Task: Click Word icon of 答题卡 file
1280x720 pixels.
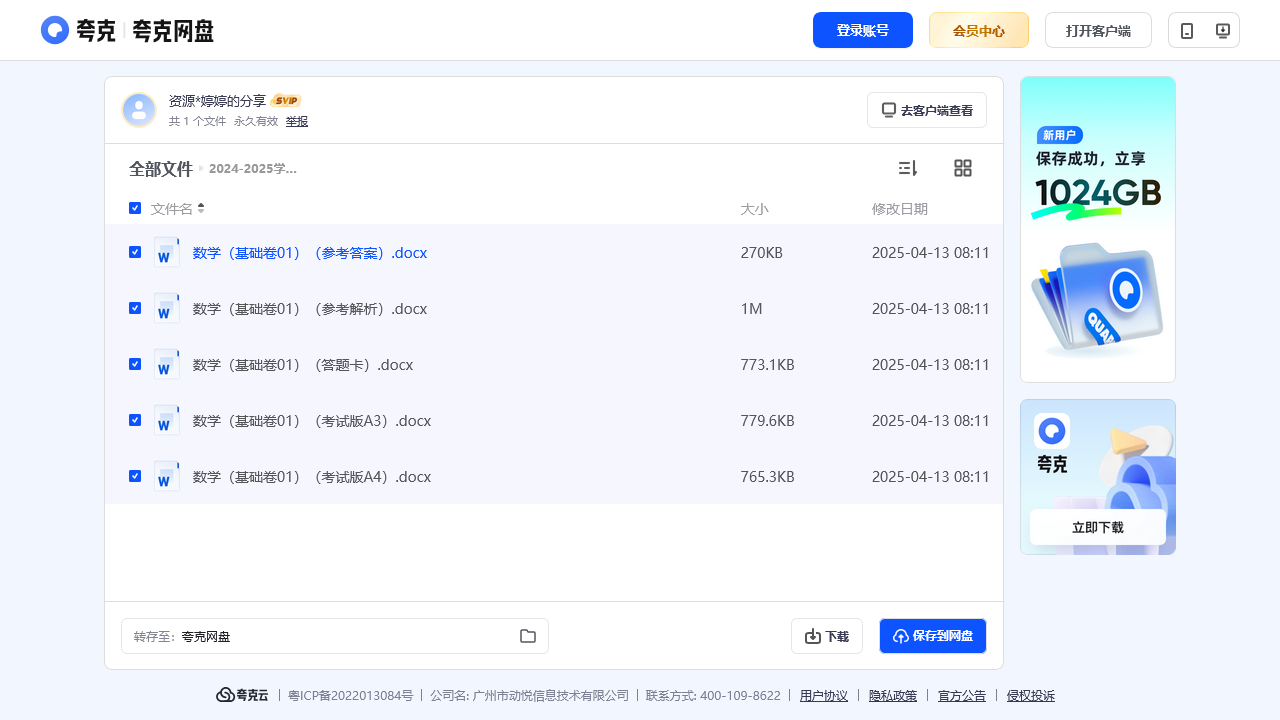Action: [167, 364]
